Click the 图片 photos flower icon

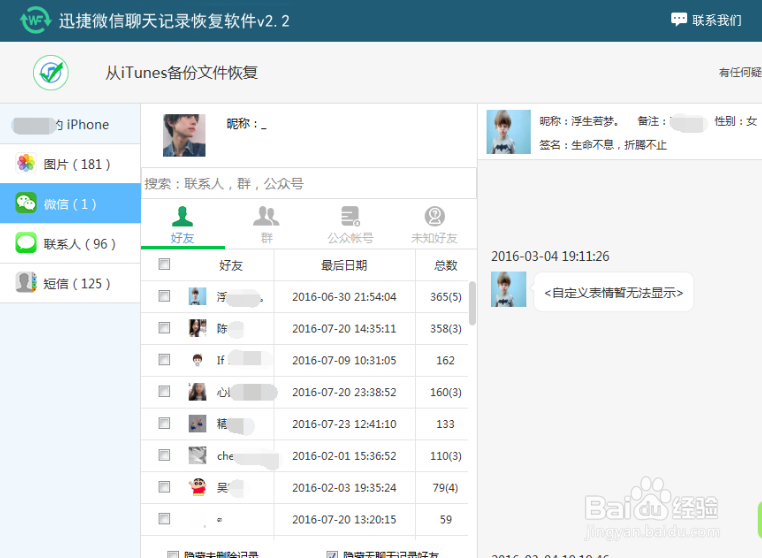26,163
